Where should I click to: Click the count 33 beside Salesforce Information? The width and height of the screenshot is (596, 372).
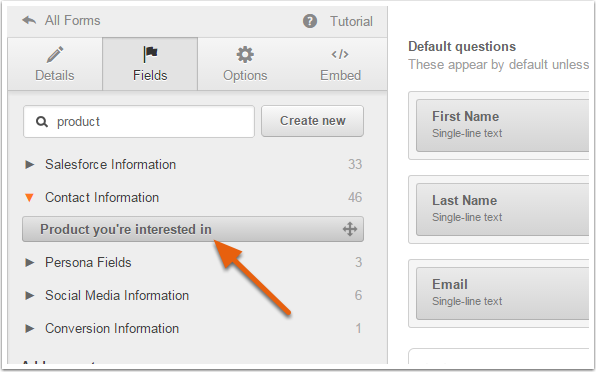pyautogui.click(x=355, y=165)
